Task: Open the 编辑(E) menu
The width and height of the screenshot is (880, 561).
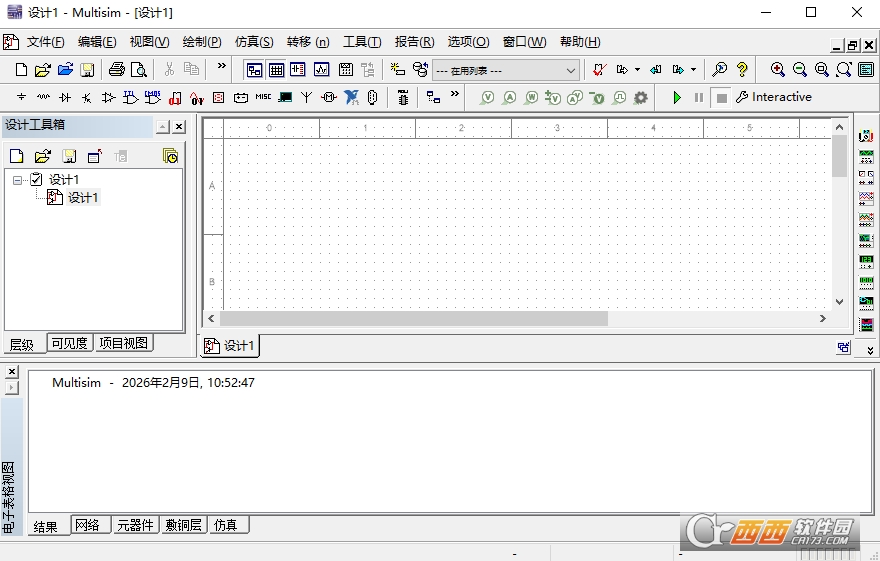Action: click(97, 42)
